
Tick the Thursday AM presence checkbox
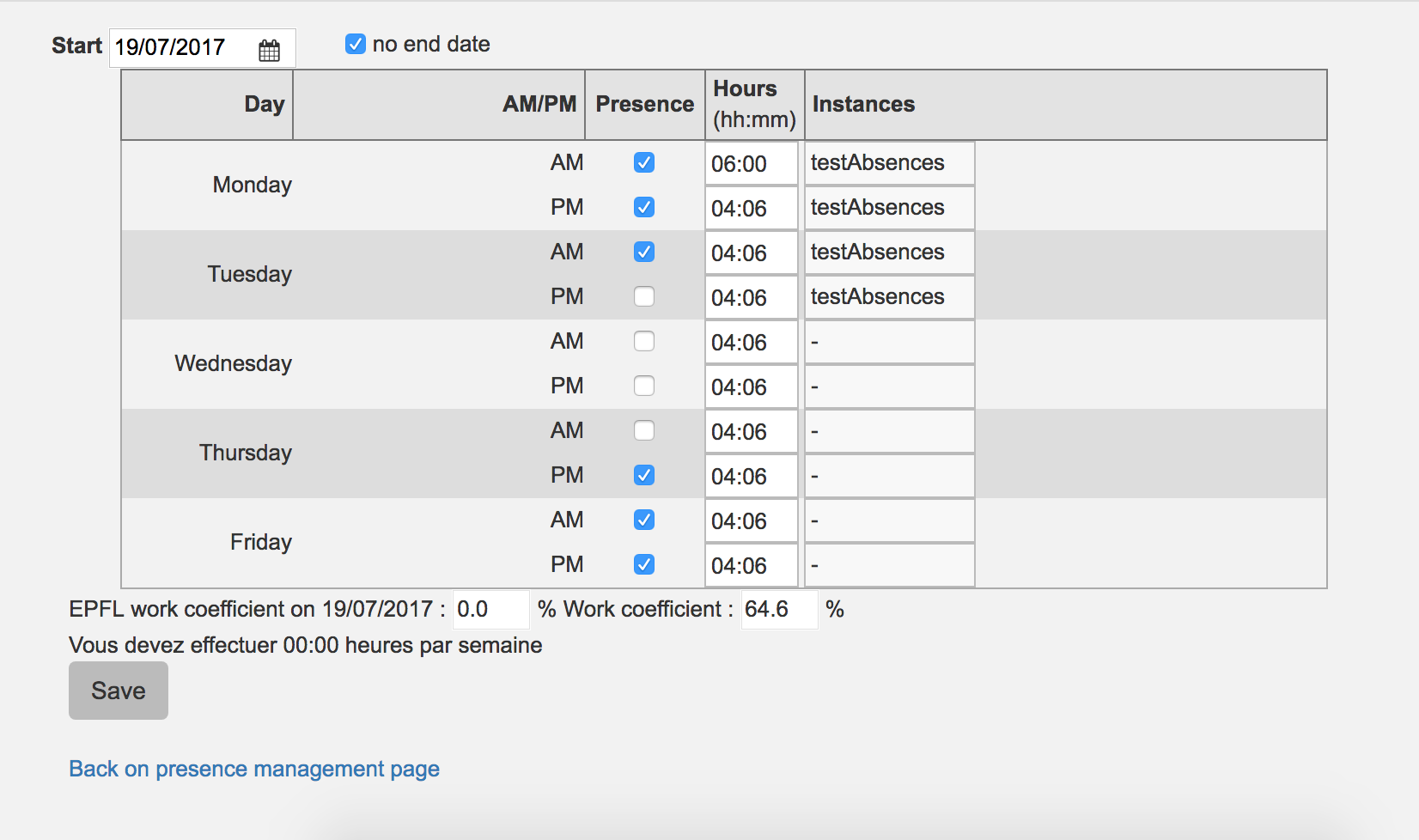coord(644,430)
